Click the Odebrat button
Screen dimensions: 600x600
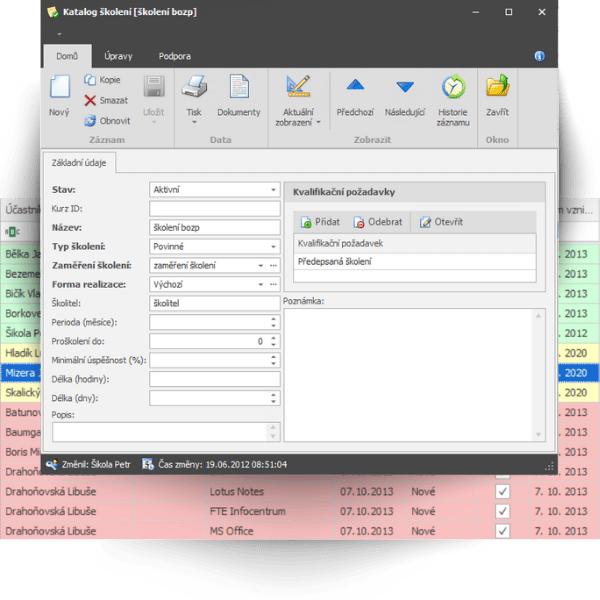(377, 222)
